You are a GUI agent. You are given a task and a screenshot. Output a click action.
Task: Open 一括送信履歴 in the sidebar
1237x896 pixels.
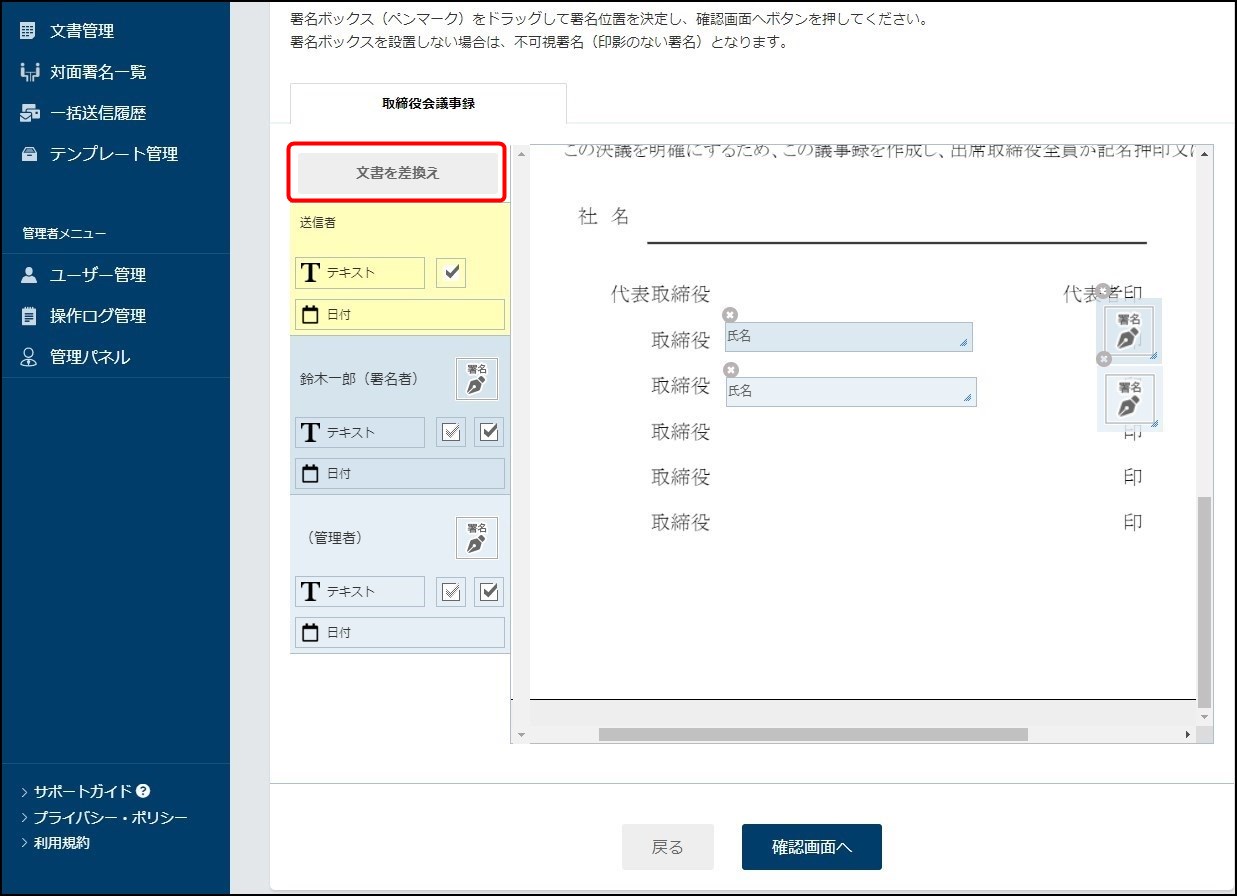coord(98,113)
